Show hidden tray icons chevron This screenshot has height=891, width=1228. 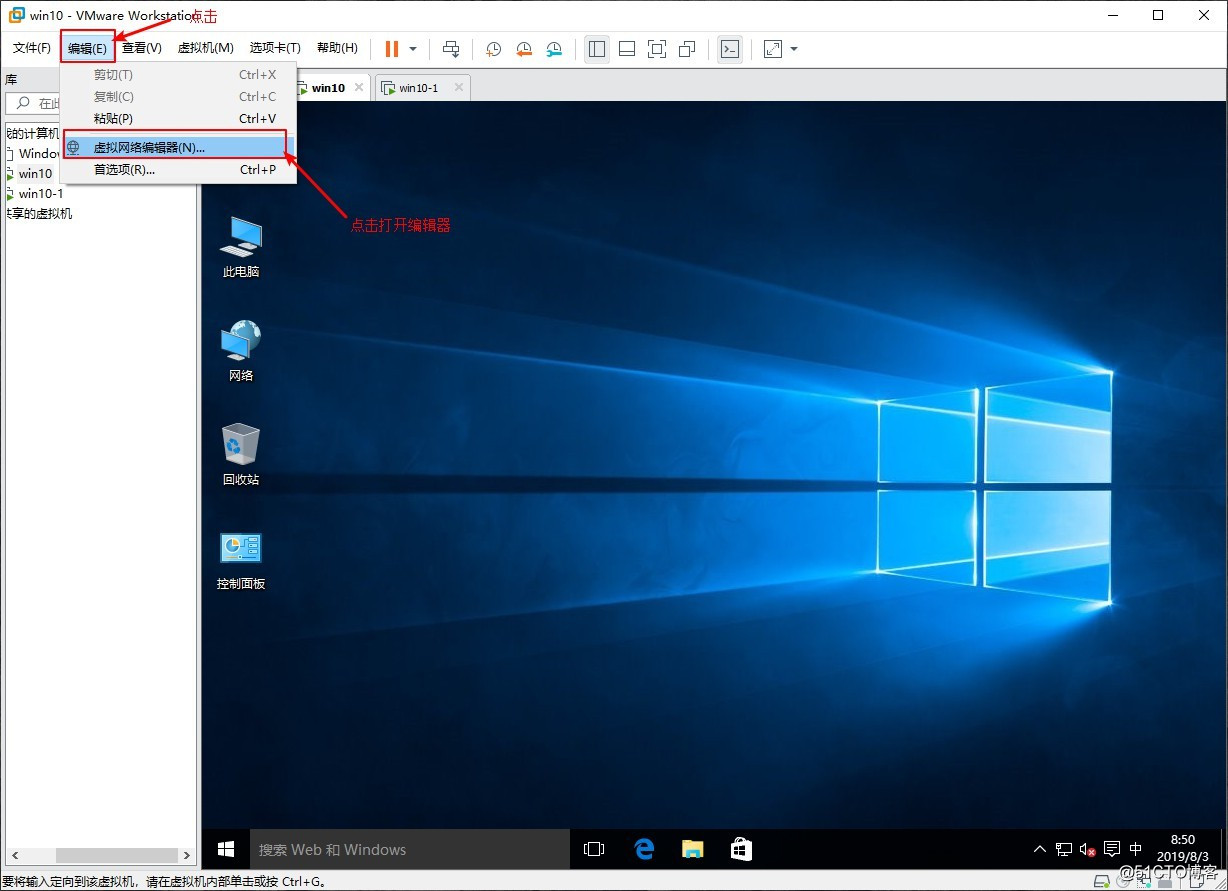(1040, 849)
